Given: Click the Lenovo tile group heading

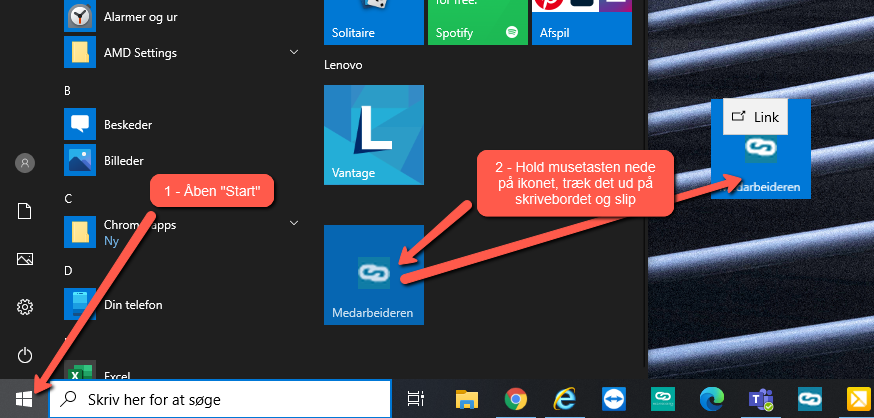Looking at the screenshot, I should pyautogui.click(x=343, y=65).
